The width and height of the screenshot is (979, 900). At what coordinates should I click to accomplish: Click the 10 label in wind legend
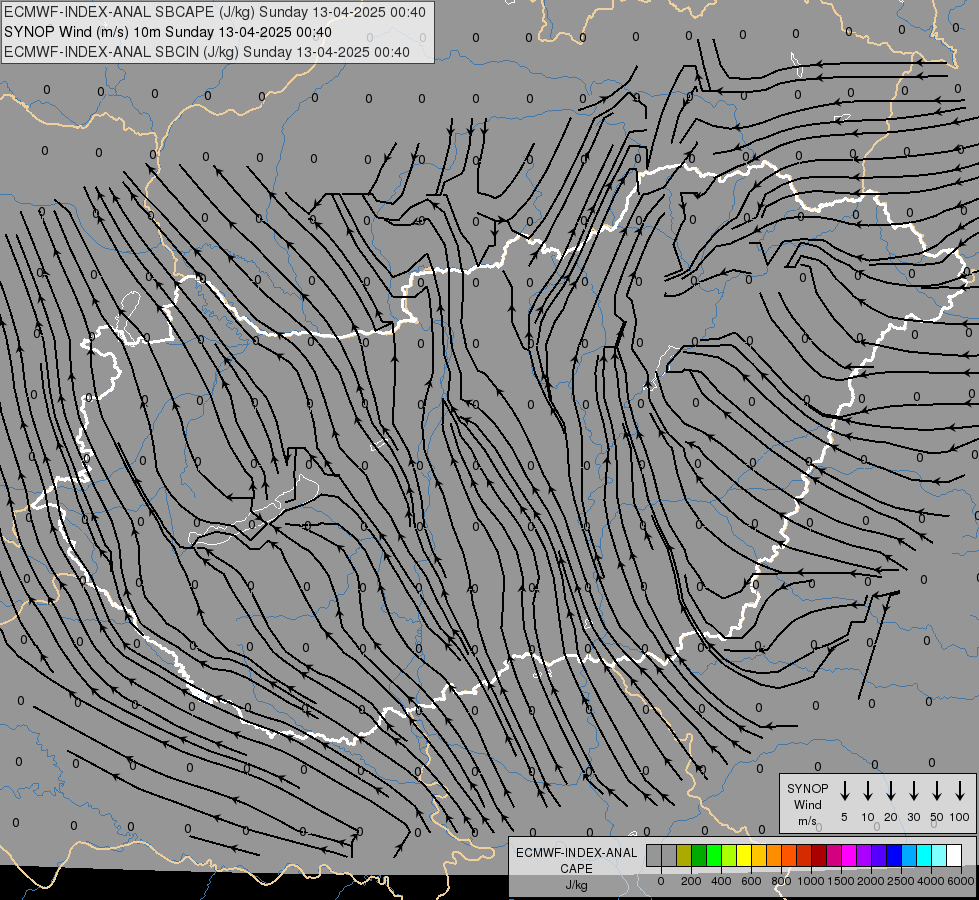coord(867,817)
